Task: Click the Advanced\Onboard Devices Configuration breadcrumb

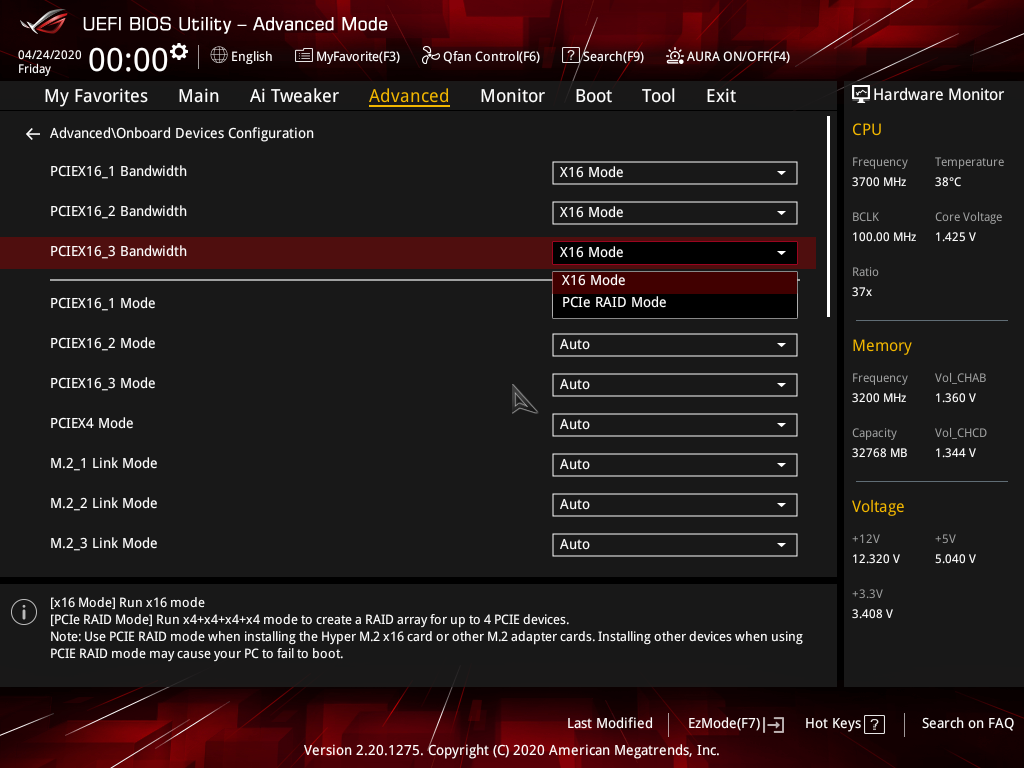Action: pyautogui.click(x=182, y=133)
